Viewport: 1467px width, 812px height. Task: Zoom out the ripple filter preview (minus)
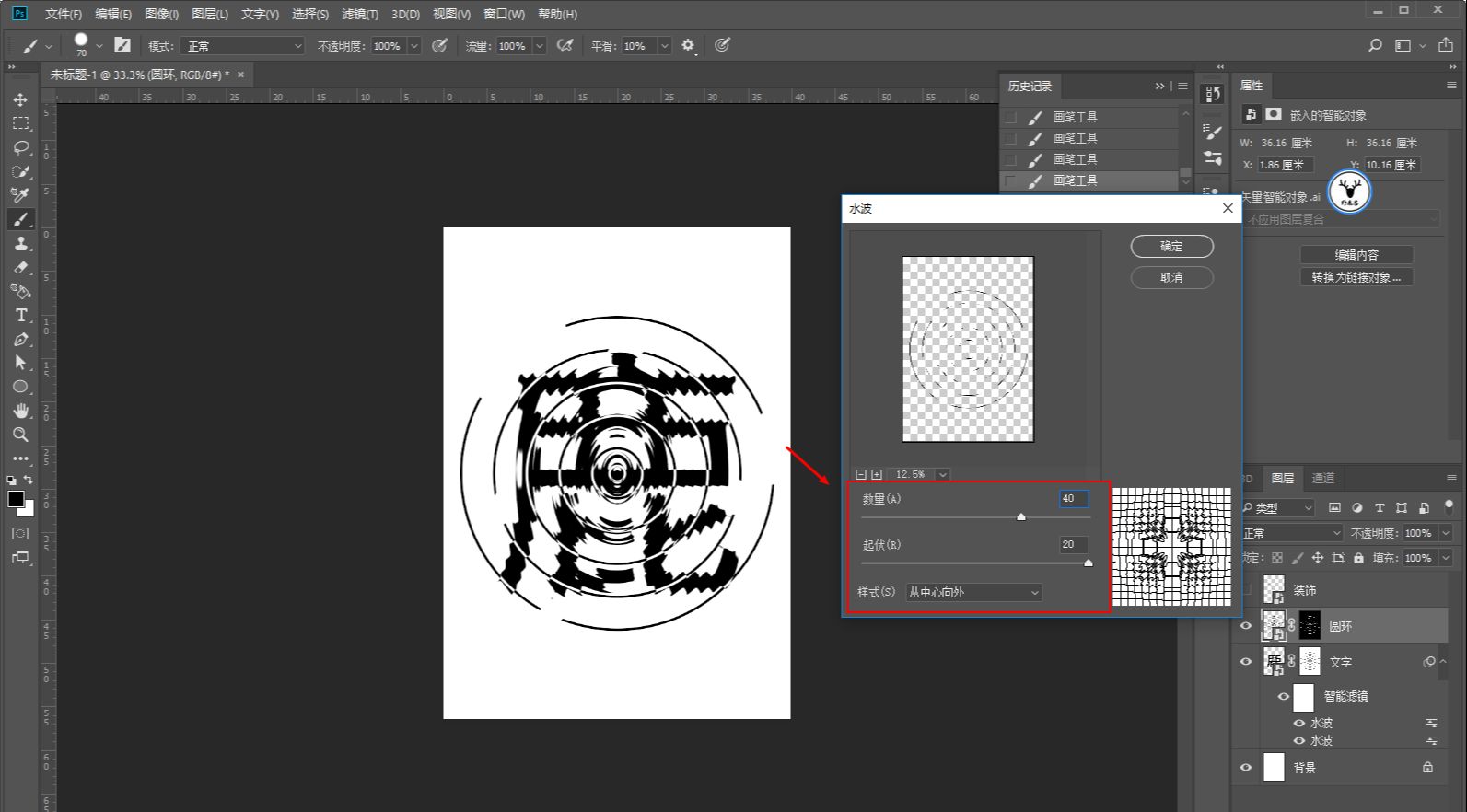point(861,475)
